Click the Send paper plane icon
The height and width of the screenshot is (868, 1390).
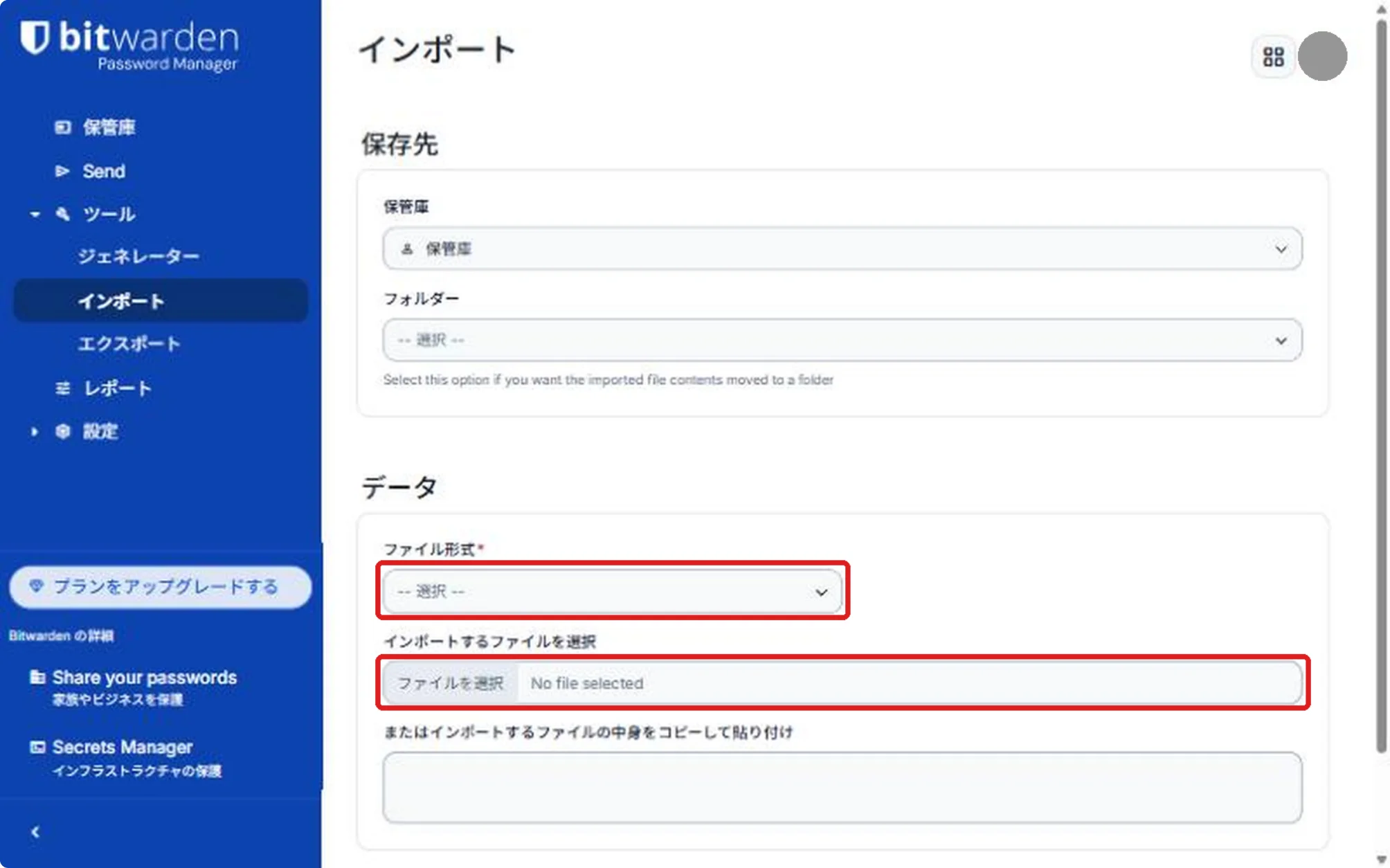[63, 171]
